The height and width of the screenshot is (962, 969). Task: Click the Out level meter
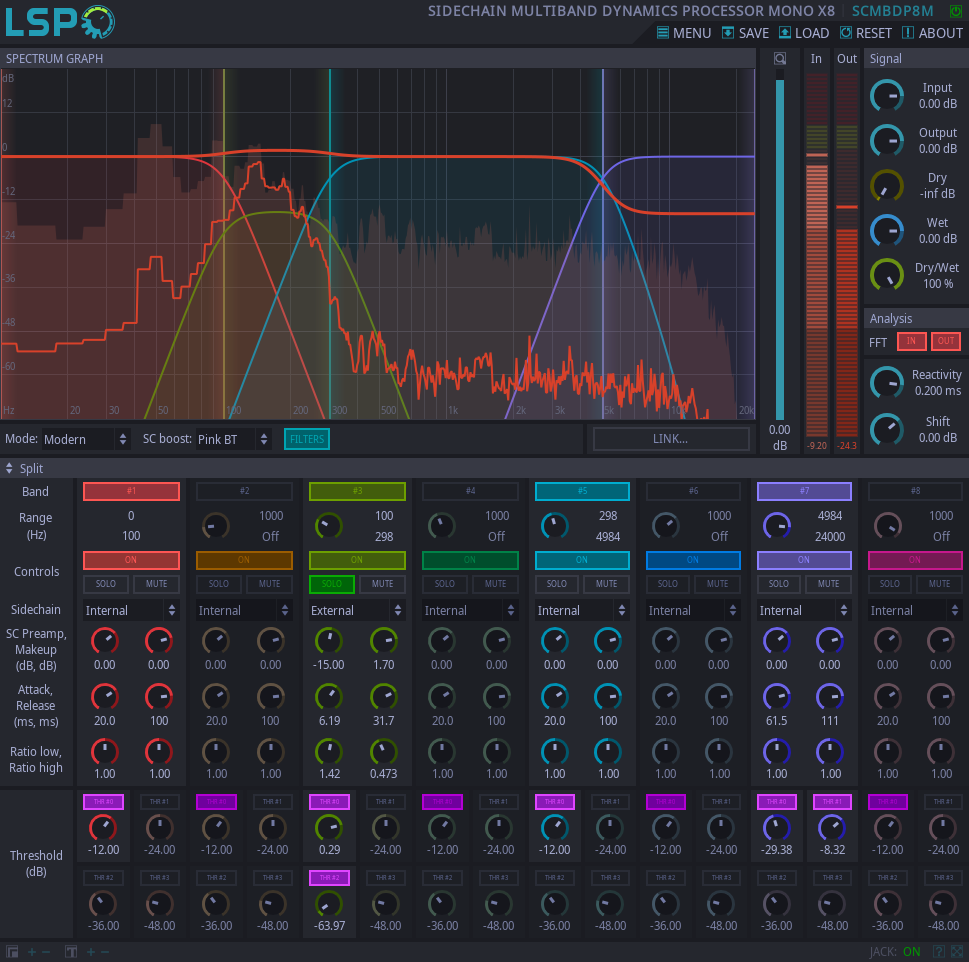coord(847,255)
